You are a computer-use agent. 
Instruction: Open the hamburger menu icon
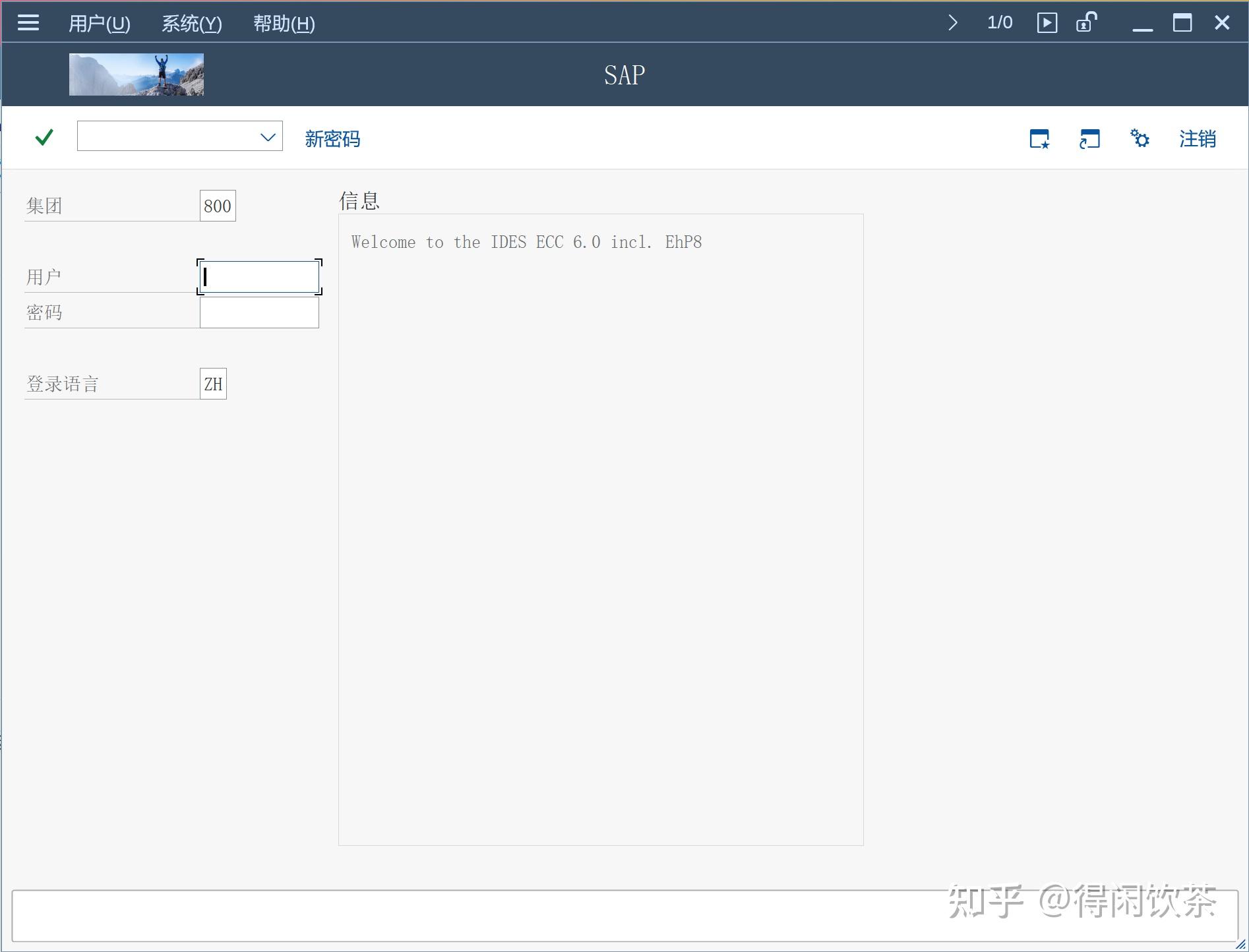[x=28, y=22]
